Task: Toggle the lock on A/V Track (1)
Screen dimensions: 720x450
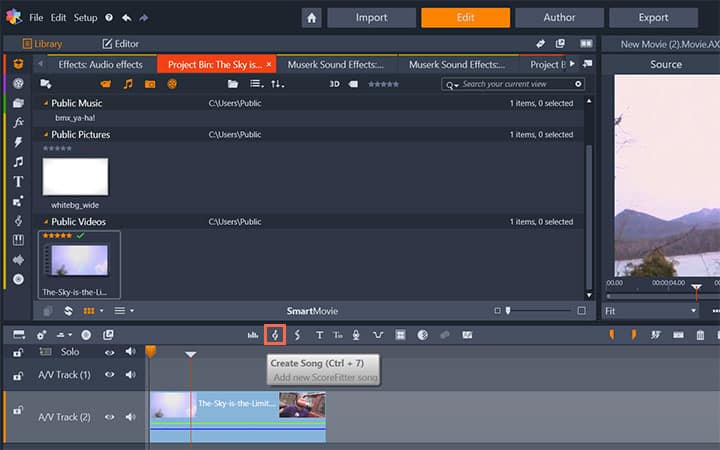Action: click(x=18, y=376)
